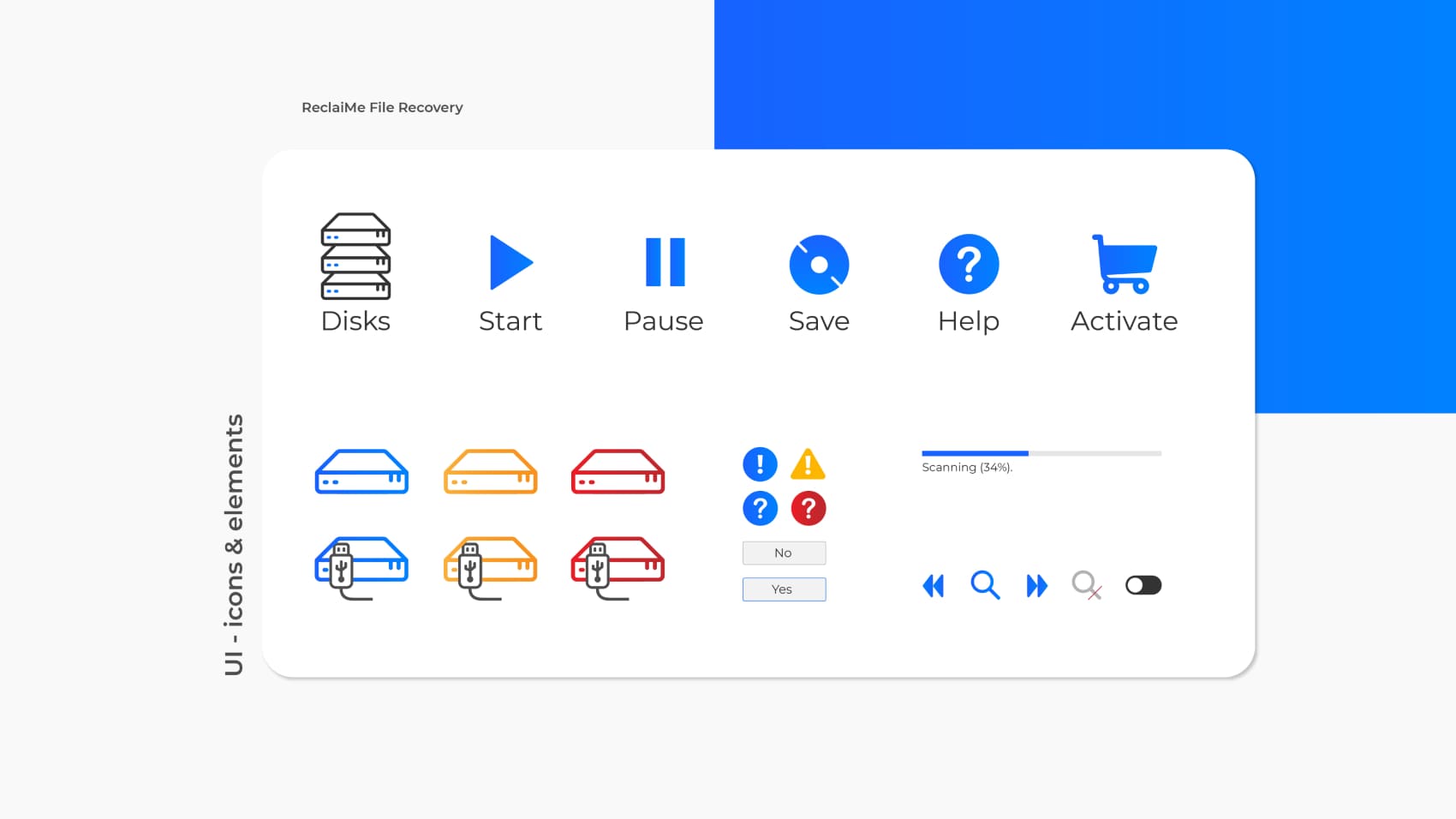Click the red question mark icon
This screenshot has height=819, width=1456.
point(808,509)
